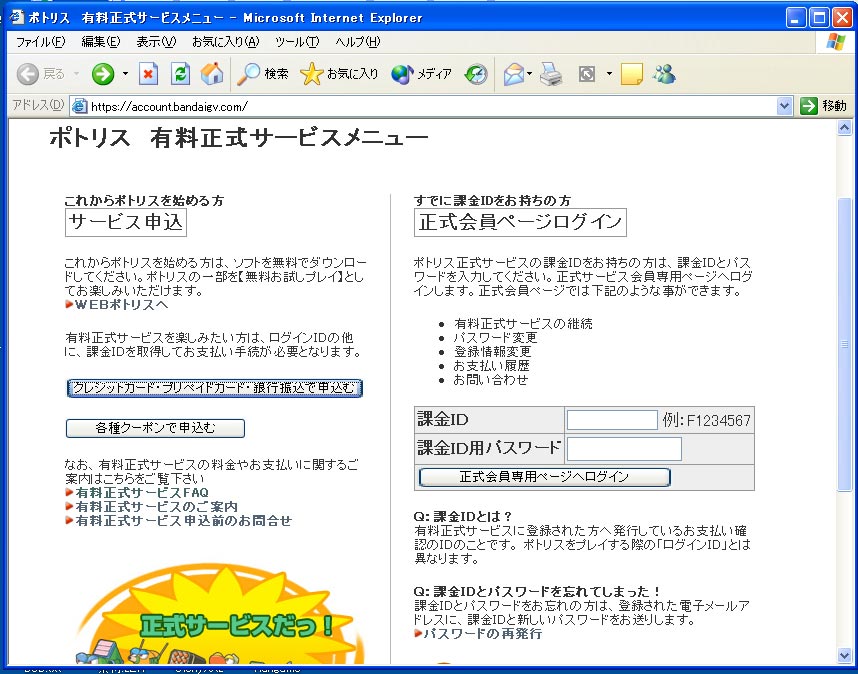The image size is (858, 674).
Task: Click the 正式会員専用ページへログイン button
Action: coord(544,477)
